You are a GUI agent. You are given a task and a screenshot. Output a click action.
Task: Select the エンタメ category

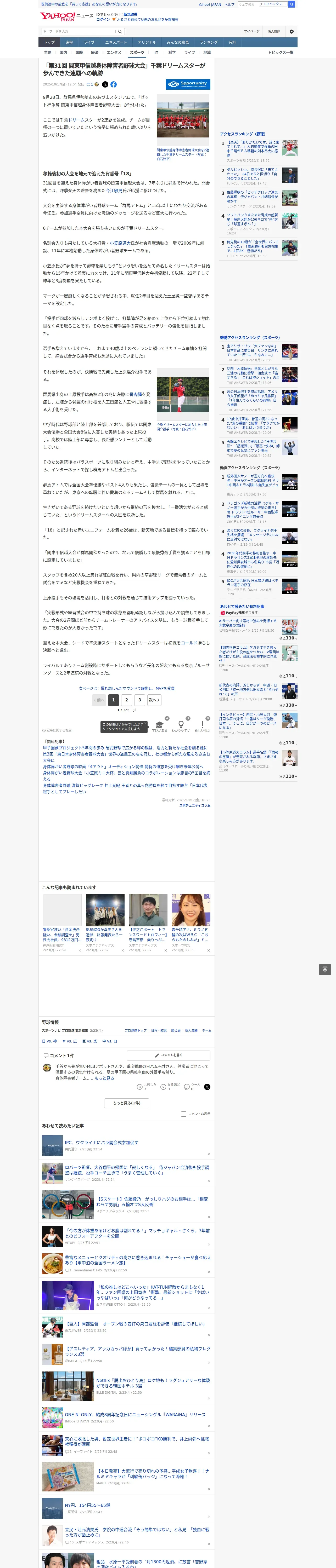pos(114,52)
